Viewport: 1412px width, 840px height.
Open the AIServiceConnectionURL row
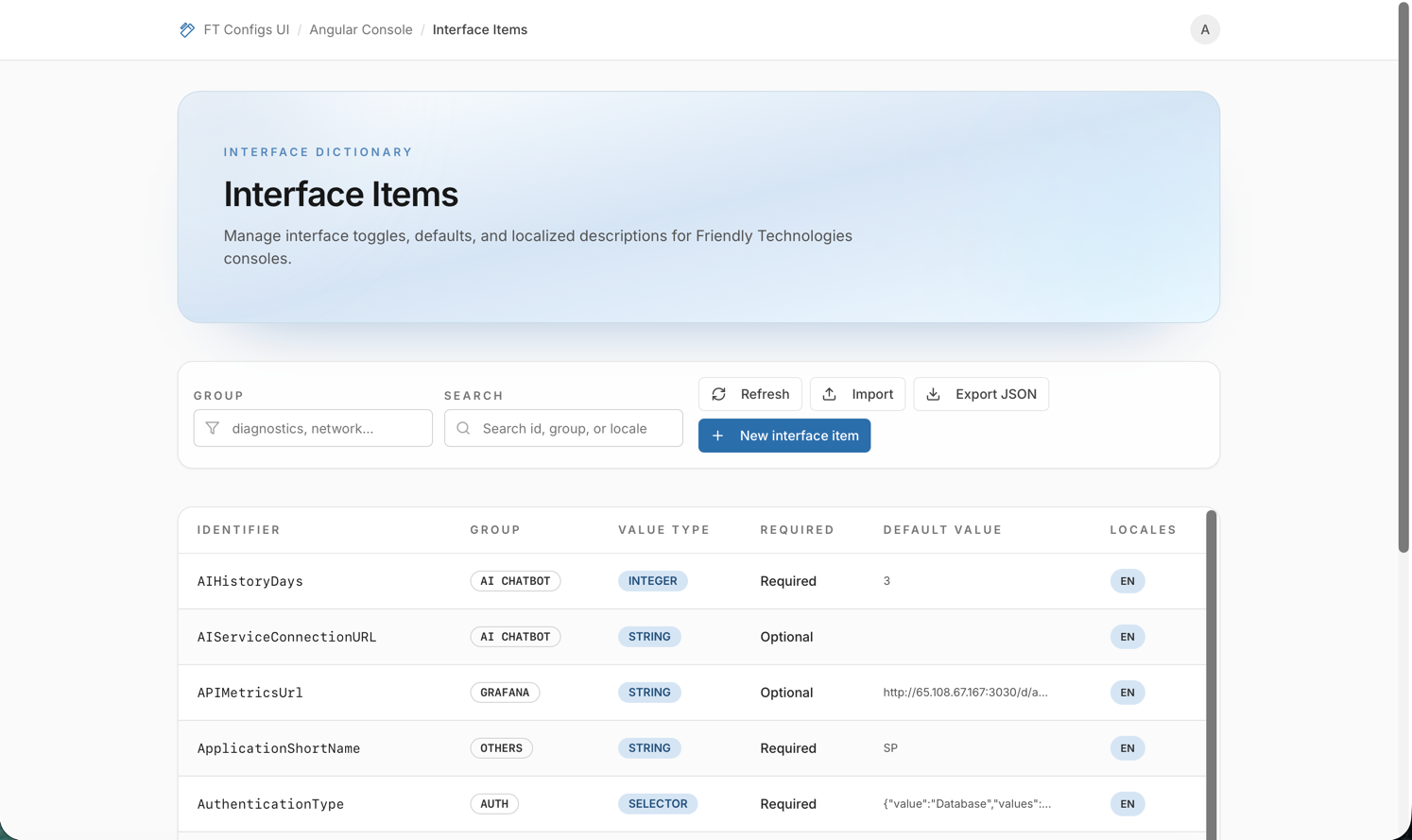(x=692, y=637)
